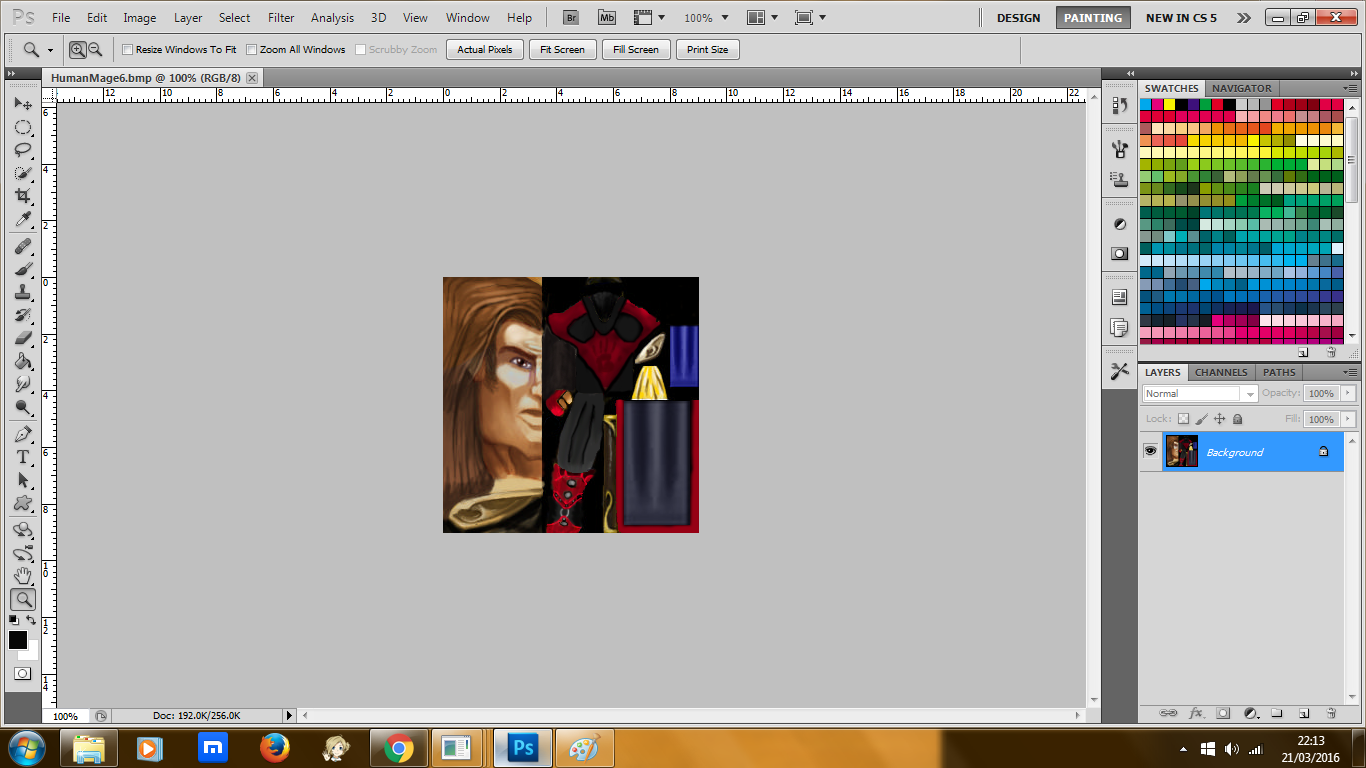The height and width of the screenshot is (768, 1366).
Task: Select the Paint Bucket tool
Action: pos(23,361)
